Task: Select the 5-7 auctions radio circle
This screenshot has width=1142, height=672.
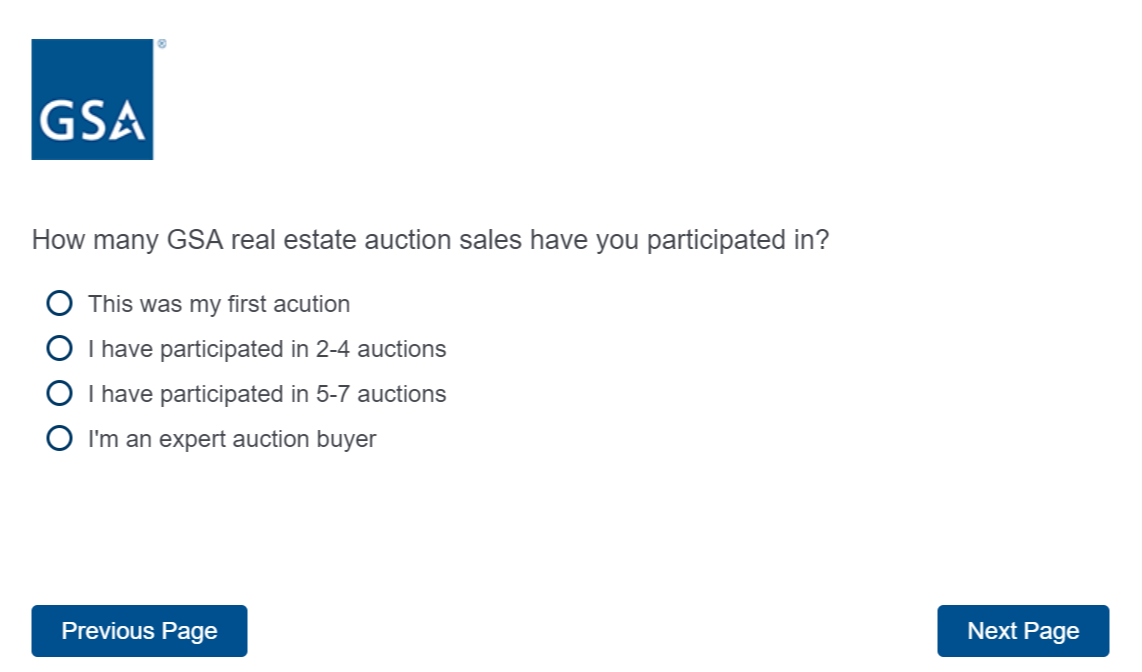Action: click(x=59, y=393)
